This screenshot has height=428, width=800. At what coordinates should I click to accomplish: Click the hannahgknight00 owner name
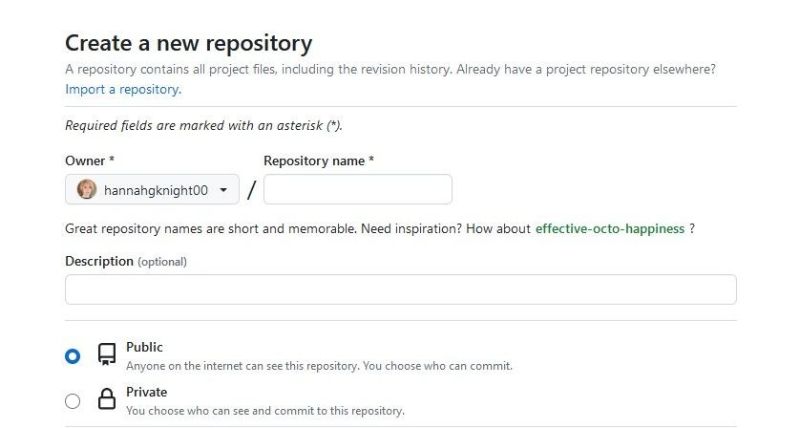tap(156, 190)
